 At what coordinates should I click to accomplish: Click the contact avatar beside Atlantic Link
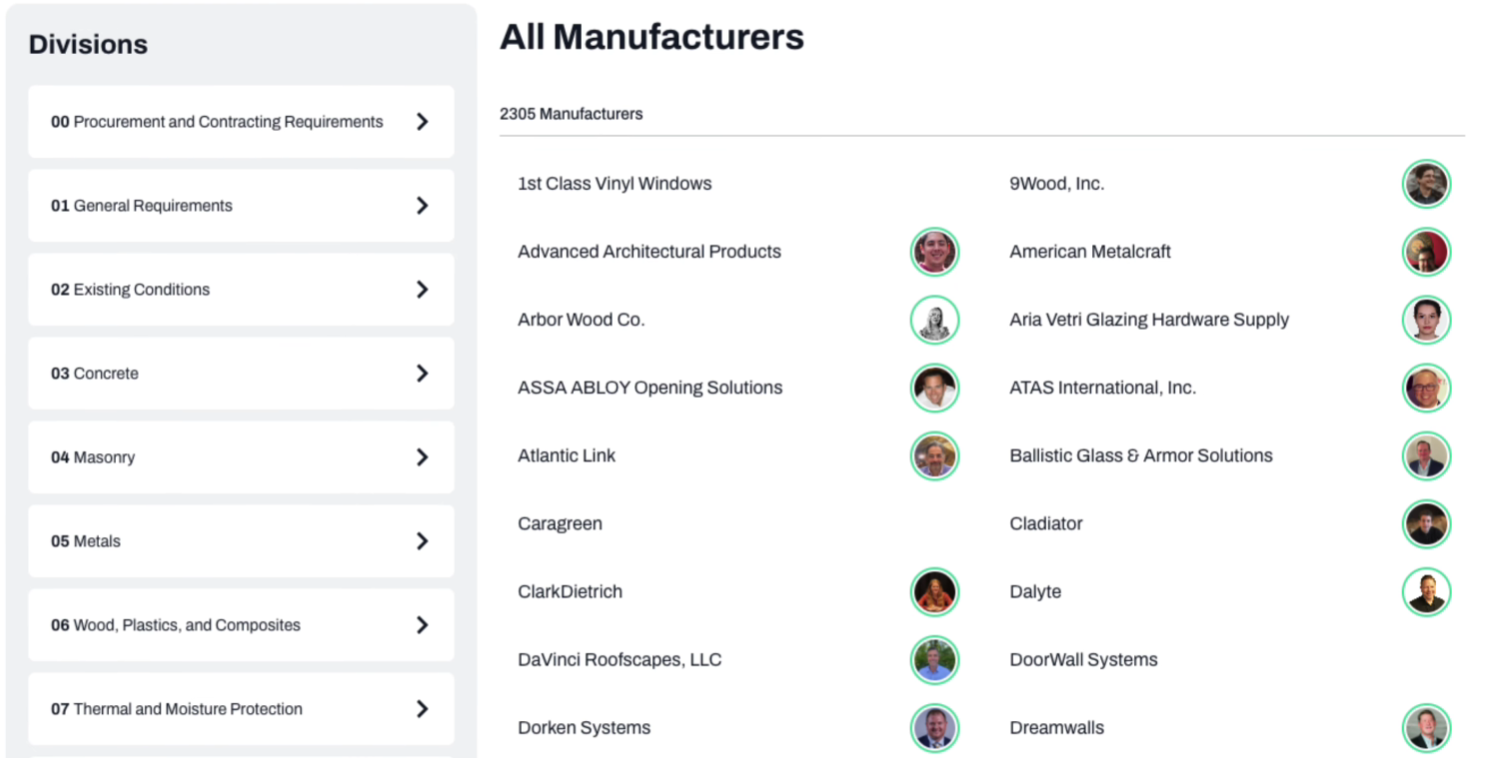point(934,456)
